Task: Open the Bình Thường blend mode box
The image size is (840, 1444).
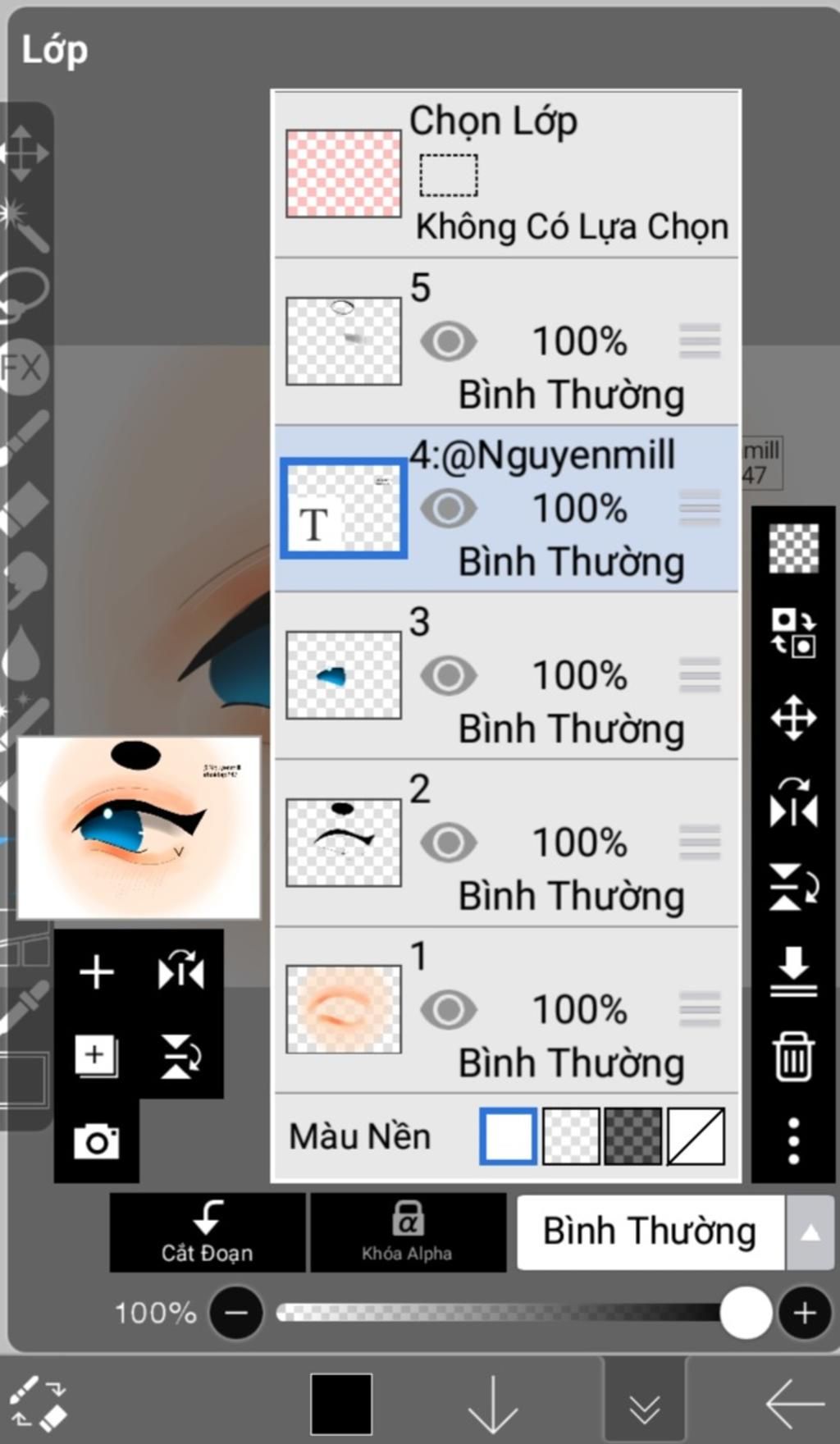Action: [650, 1232]
